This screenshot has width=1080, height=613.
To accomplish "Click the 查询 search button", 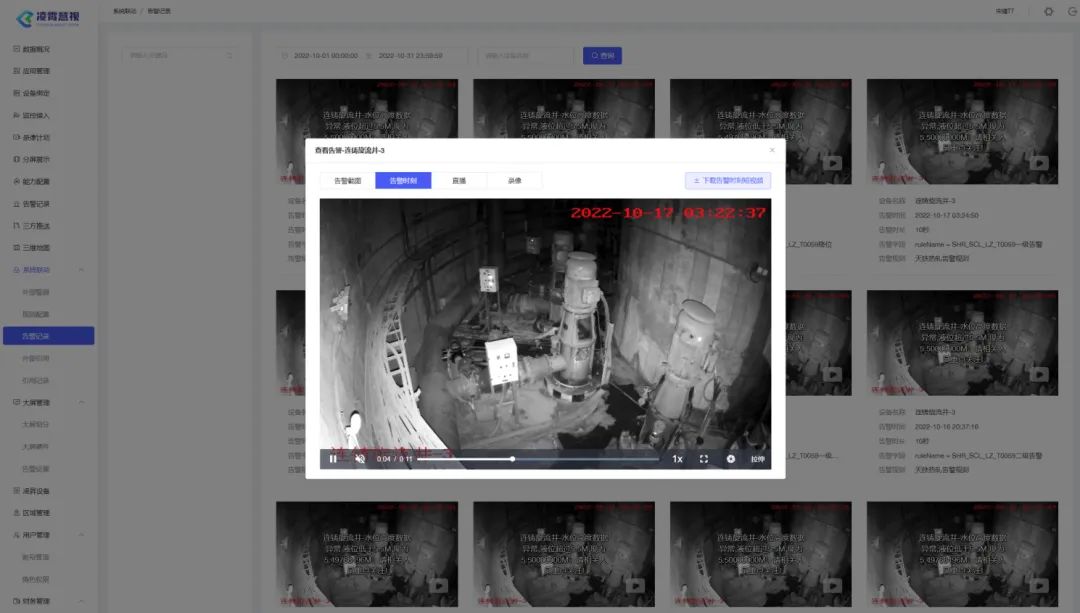I will pyautogui.click(x=602, y=56).
